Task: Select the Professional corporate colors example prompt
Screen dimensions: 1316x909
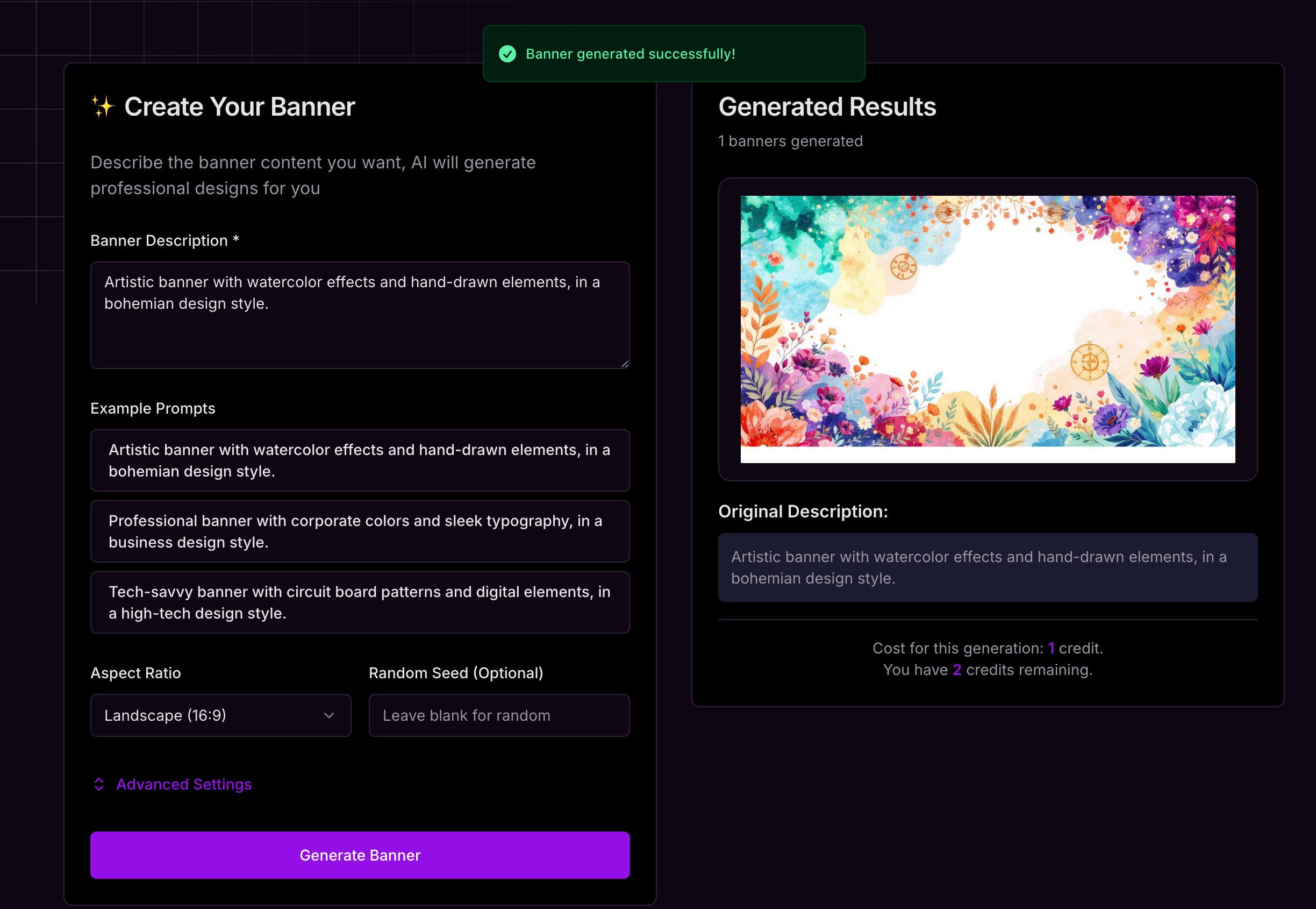Action: 360,531
